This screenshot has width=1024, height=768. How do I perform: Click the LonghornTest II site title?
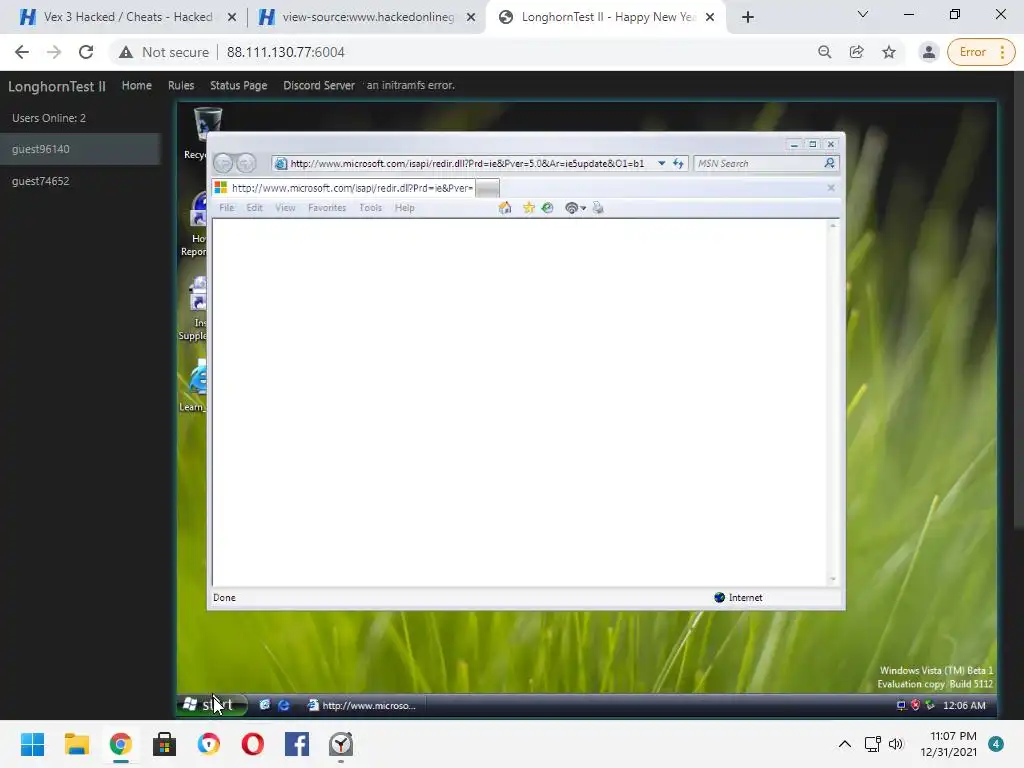tap(57, 86)
